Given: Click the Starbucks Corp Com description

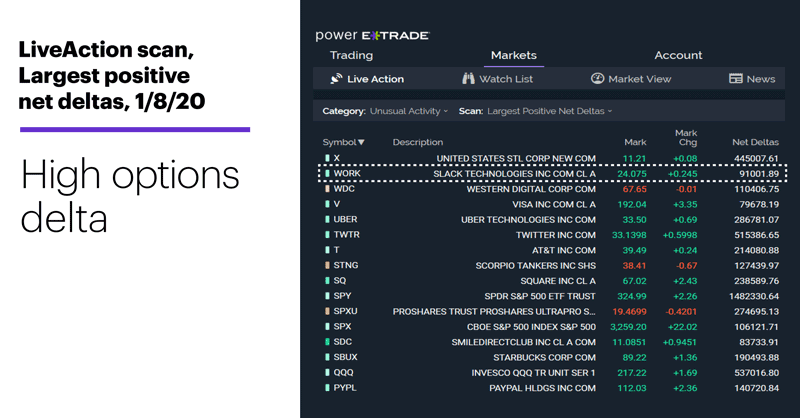Looking at the screenshot, I should pos(544,358).
